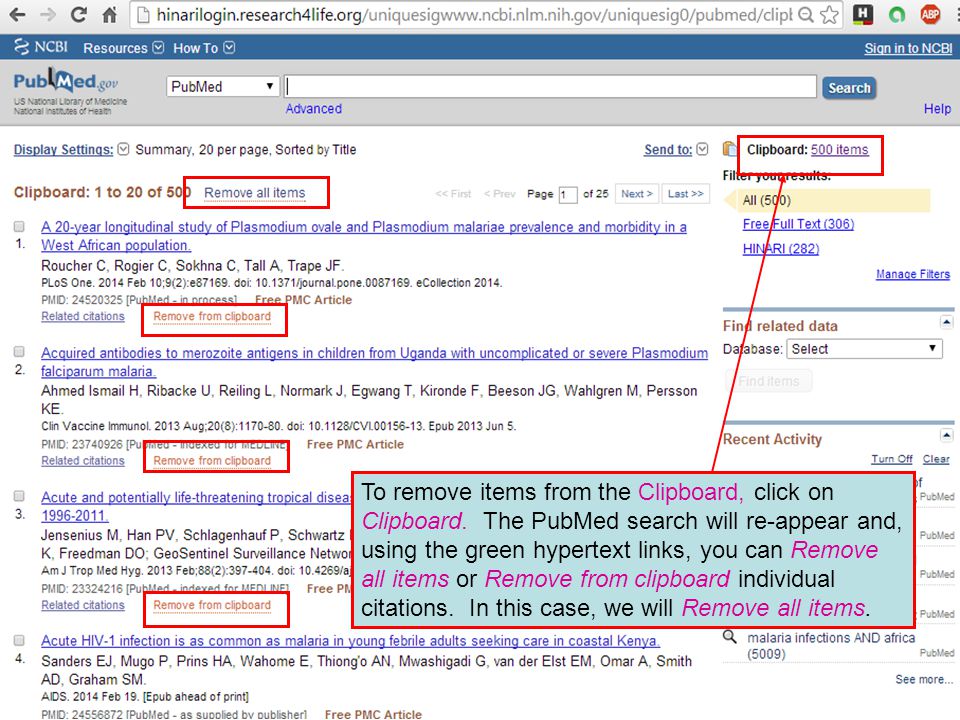
Task: Click the browser back arrow
Action: point(17,14)
